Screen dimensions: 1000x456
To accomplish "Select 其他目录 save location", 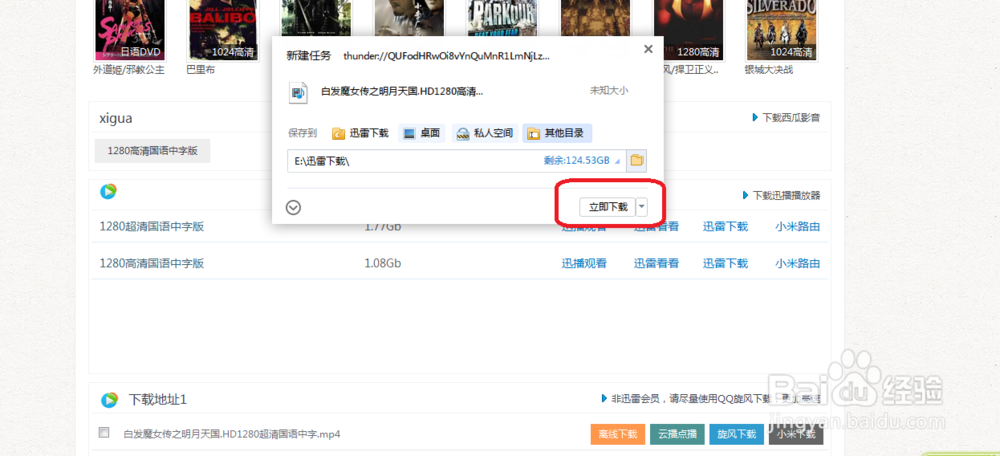I will [557, 133].
